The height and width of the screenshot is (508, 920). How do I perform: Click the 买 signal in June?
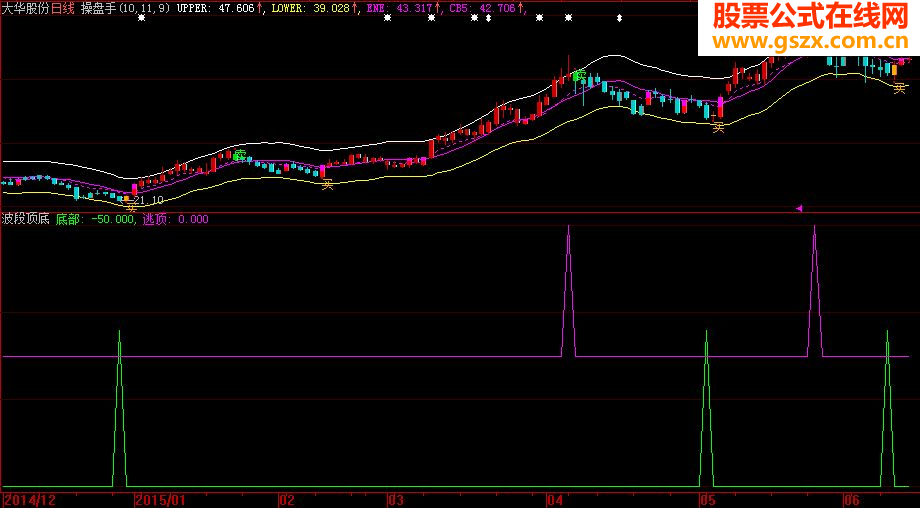[899, 89]
